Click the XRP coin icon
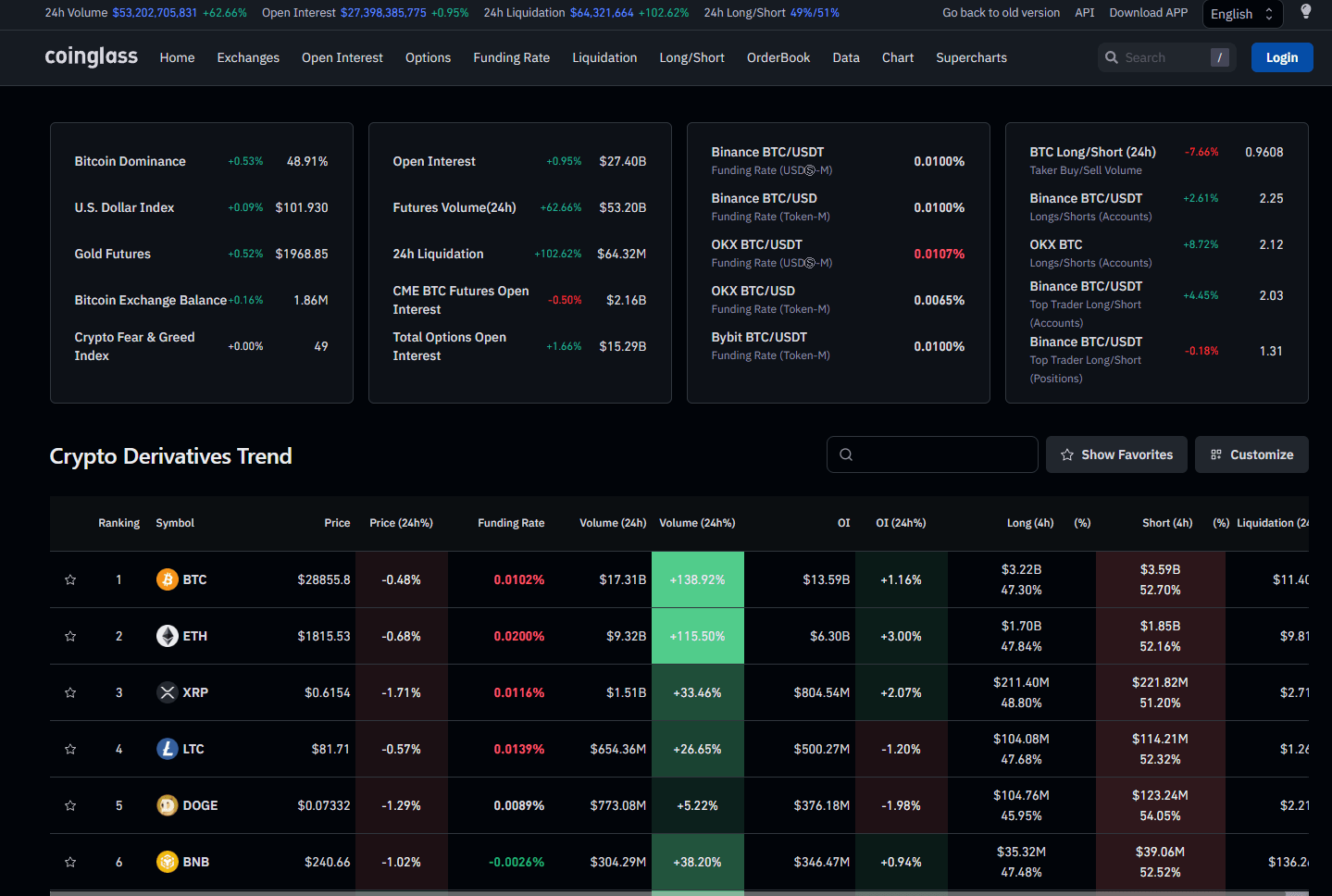Viewport: 1332px width, 896px height. [168, 692]
